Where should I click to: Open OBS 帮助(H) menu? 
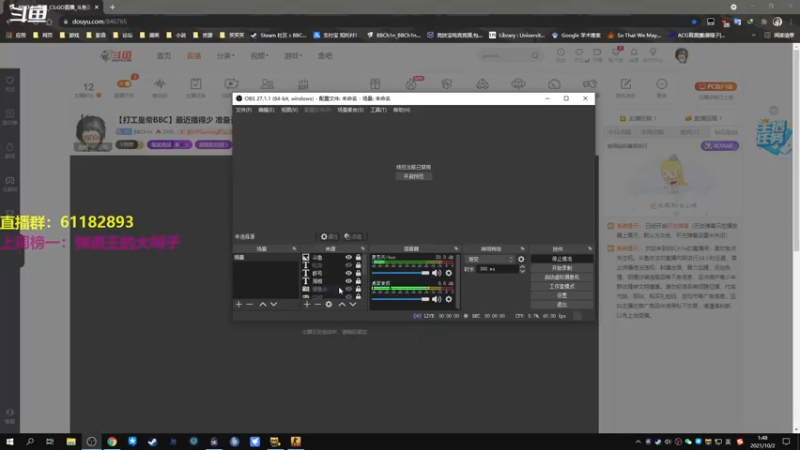point(402,110)
